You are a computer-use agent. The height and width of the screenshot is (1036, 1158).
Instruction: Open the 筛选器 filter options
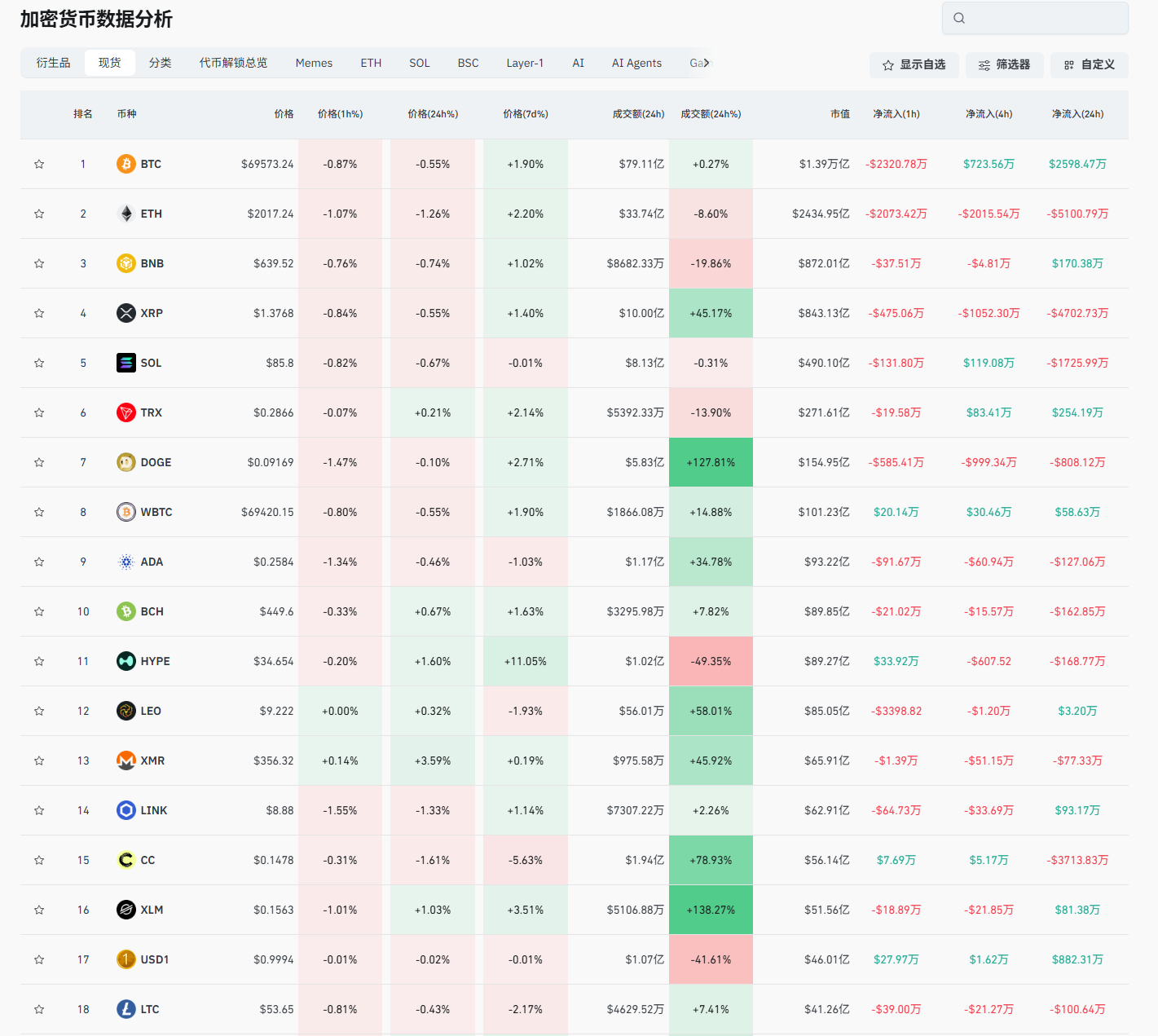click(1004, 64)
